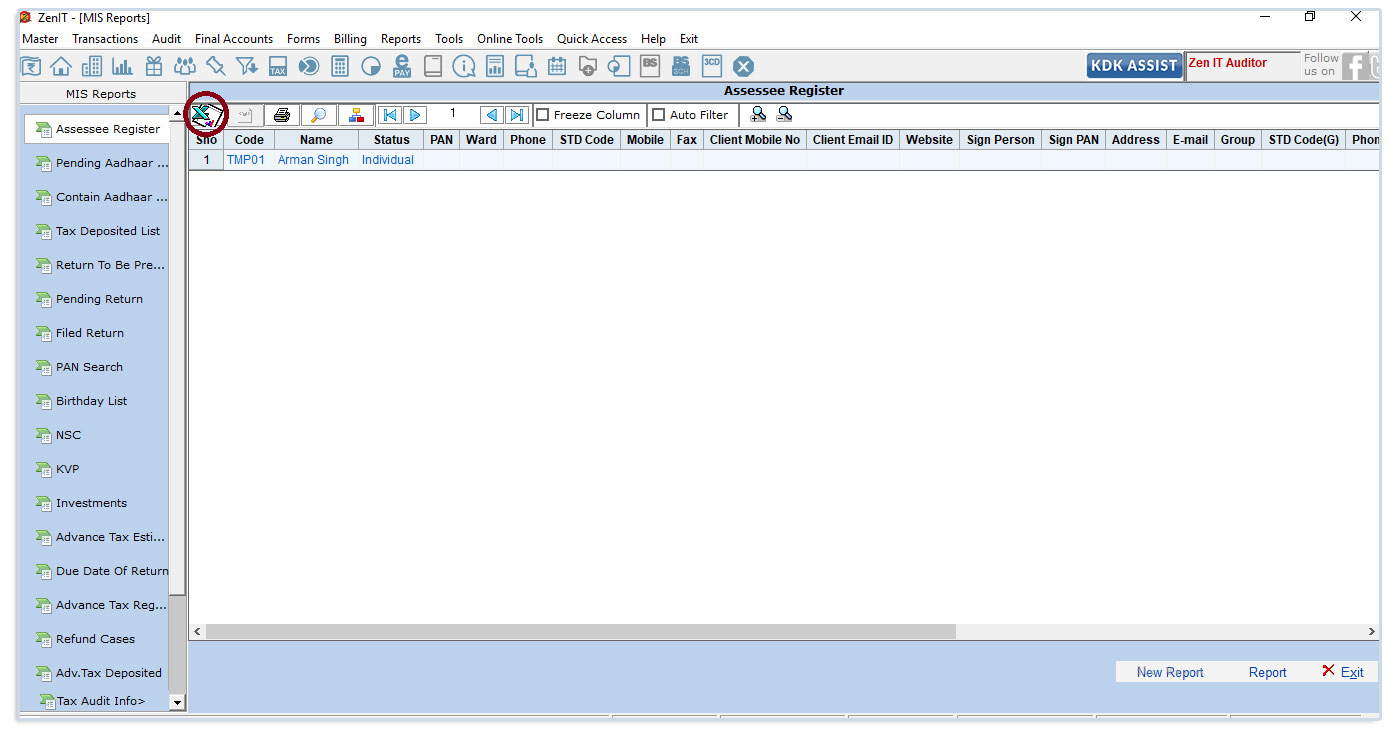Click the Exit button with red X

[x=1343, y=672]
